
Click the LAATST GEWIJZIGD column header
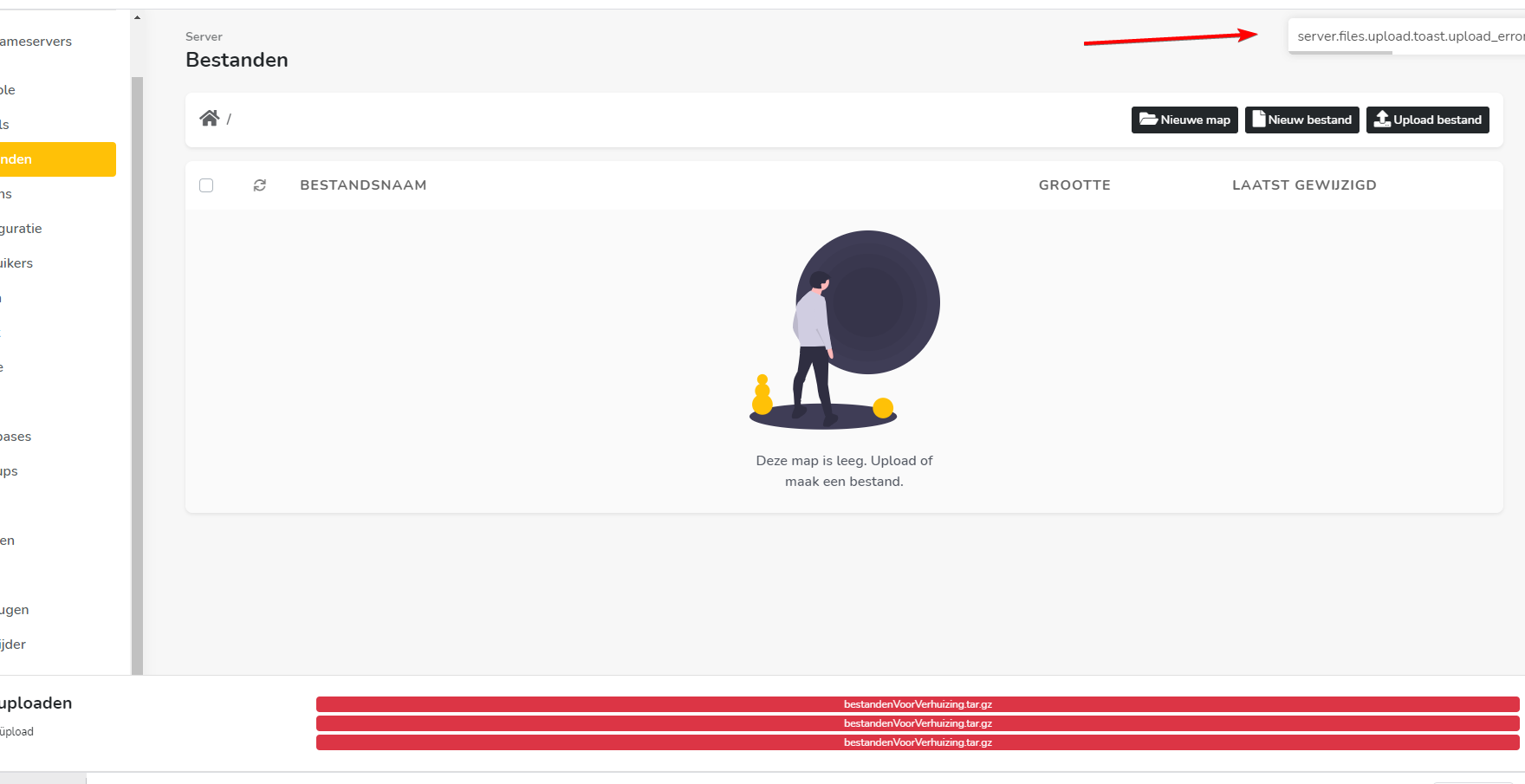tap(1304, 185)
